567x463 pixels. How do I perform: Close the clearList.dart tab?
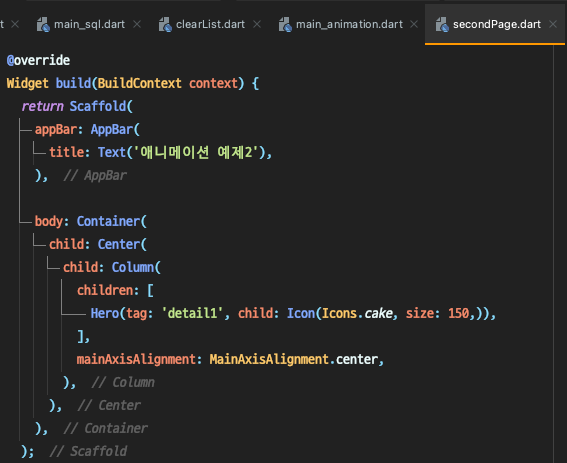coord(257,24)
